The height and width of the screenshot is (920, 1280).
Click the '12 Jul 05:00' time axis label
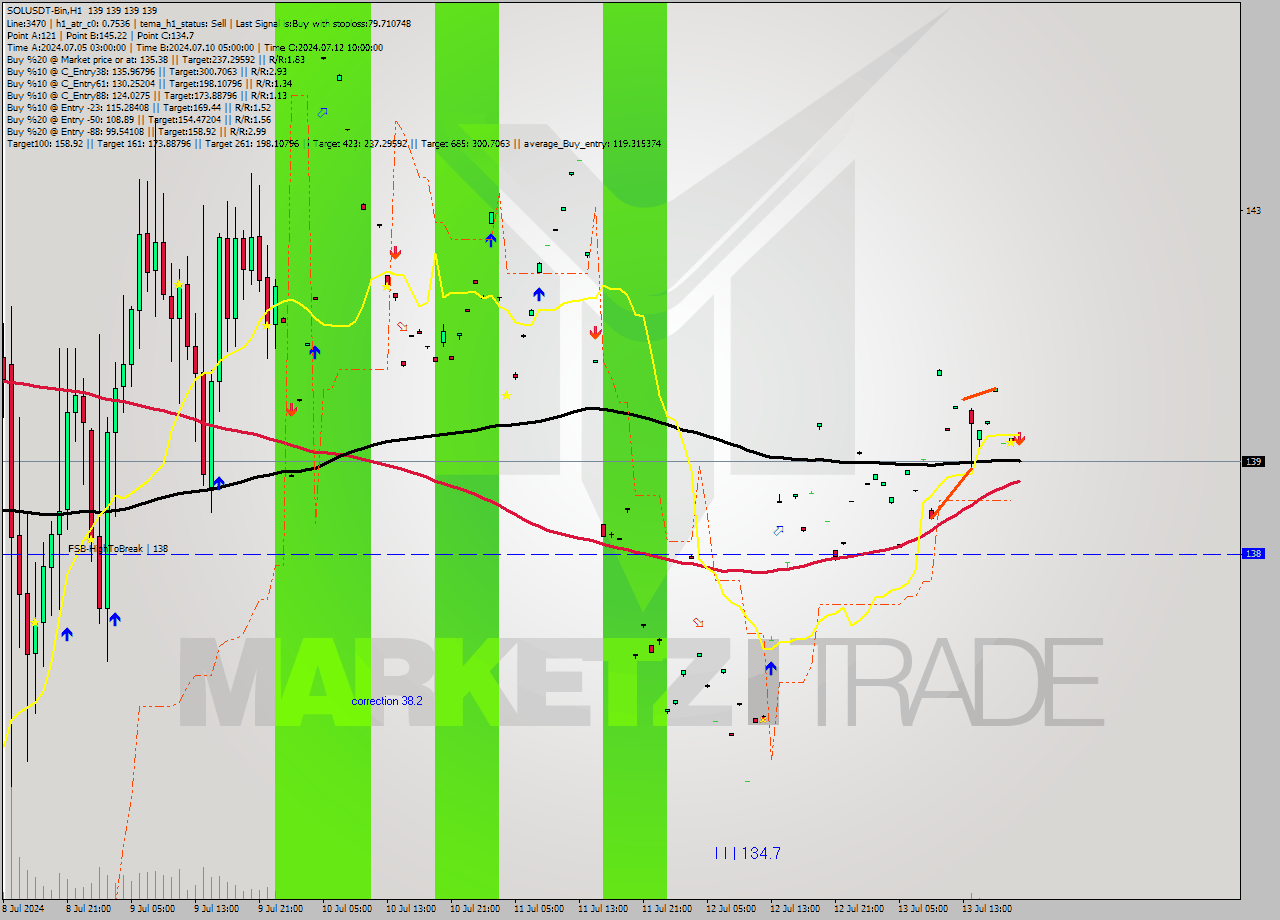point(730,909)
